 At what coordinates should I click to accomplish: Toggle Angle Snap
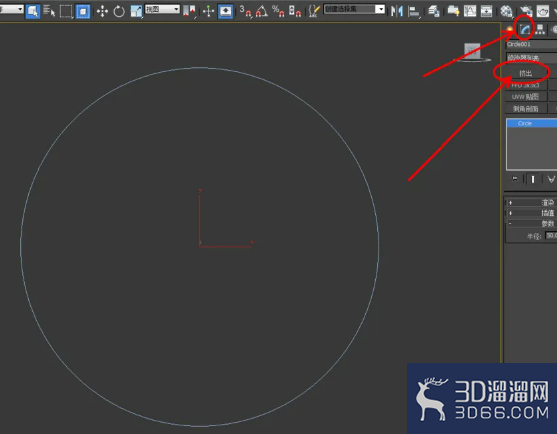click(x=262, y=11)
